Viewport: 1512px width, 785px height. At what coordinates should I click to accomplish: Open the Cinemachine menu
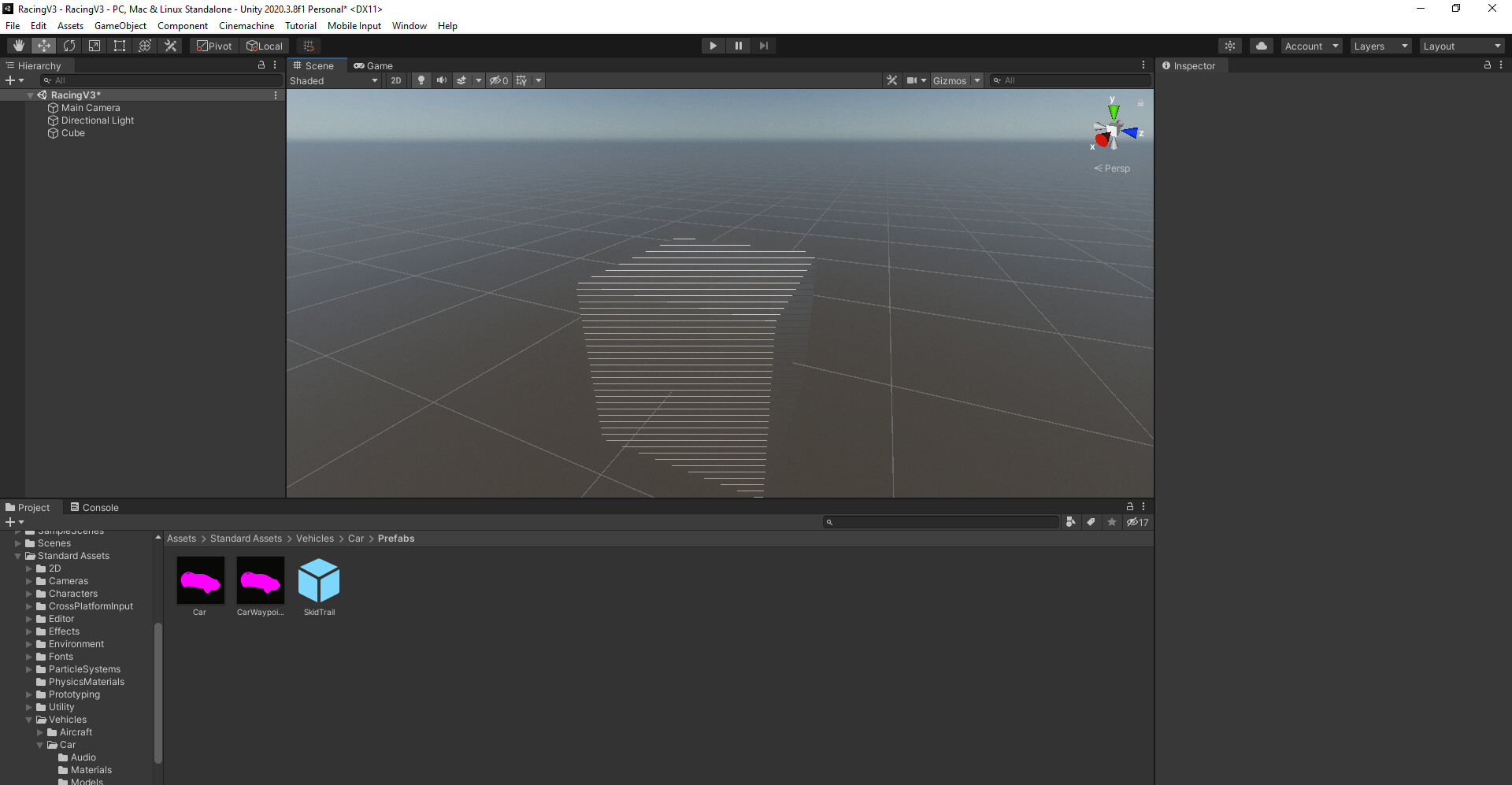pos(246,25)
